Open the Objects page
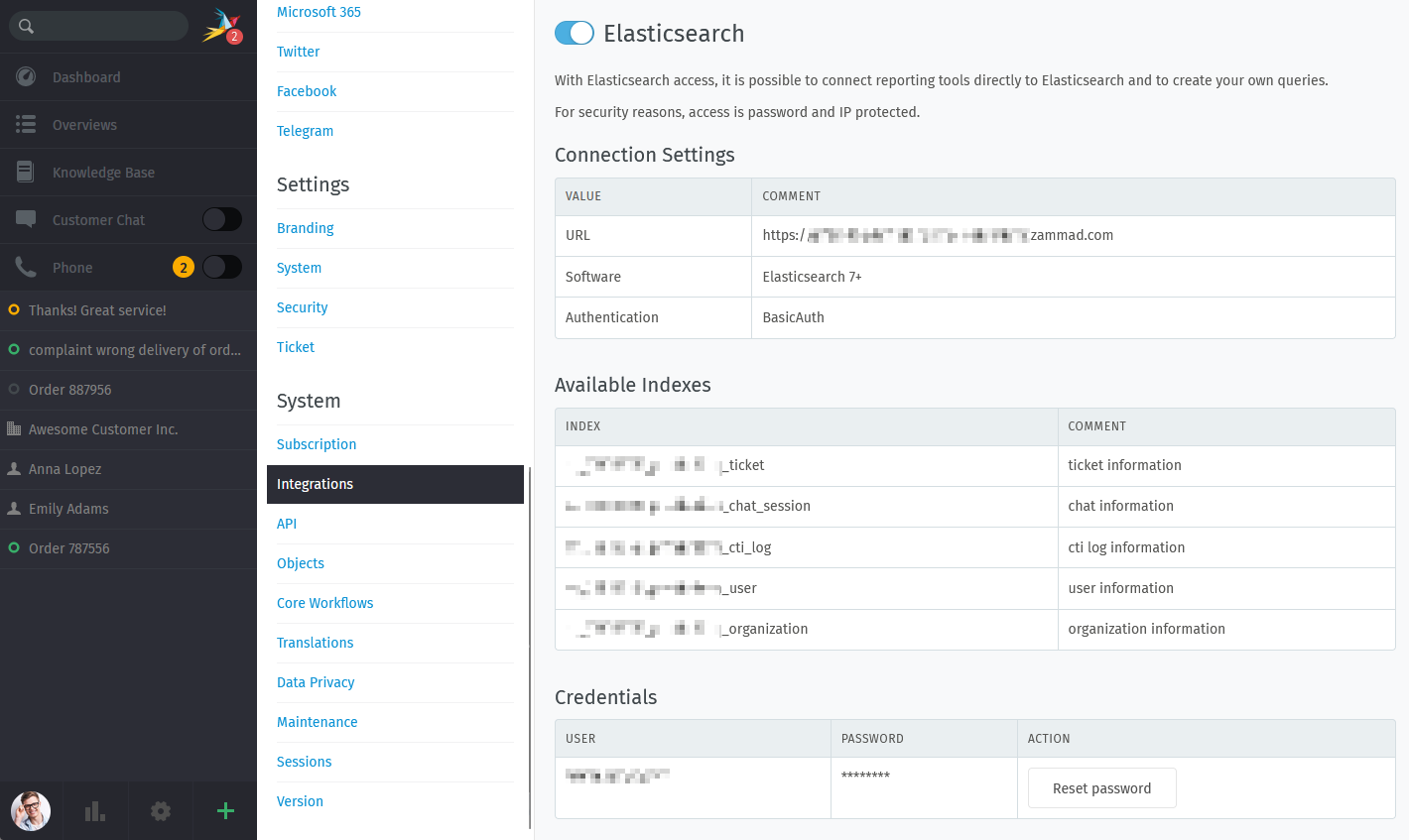 [301, 563]
